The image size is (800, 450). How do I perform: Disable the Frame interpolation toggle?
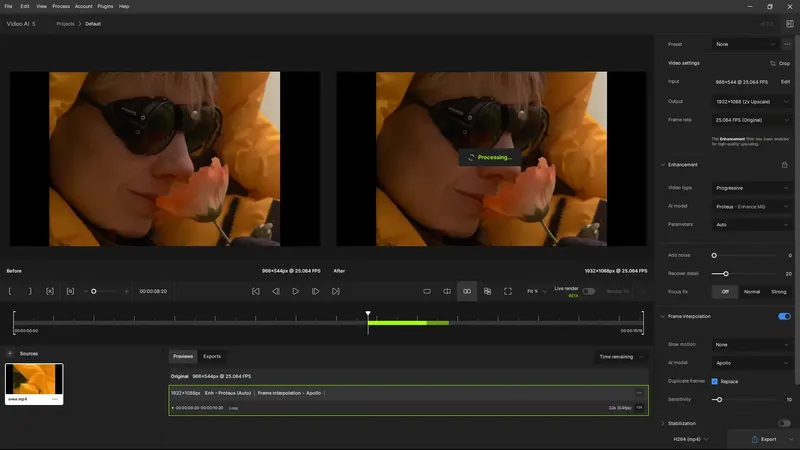(784, 316)
